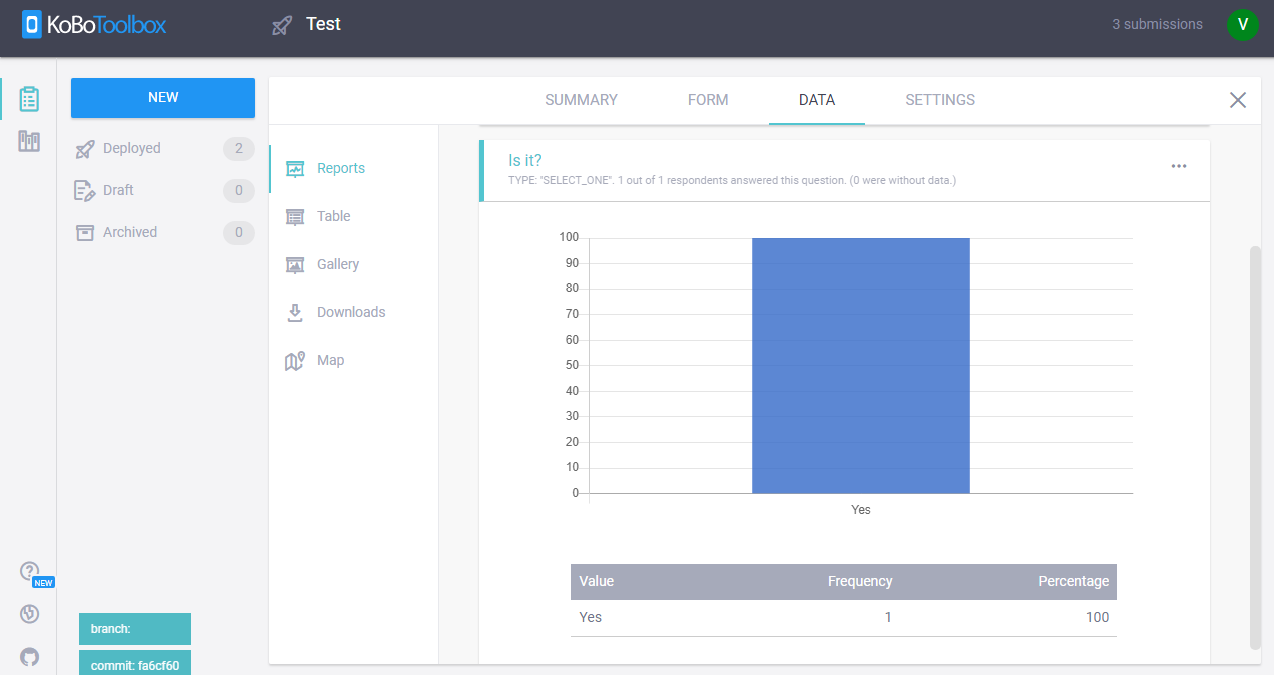Open the GitHub icon link
Screen dimensions: 1274x675
pyautogui.click(x=29, y=656)
